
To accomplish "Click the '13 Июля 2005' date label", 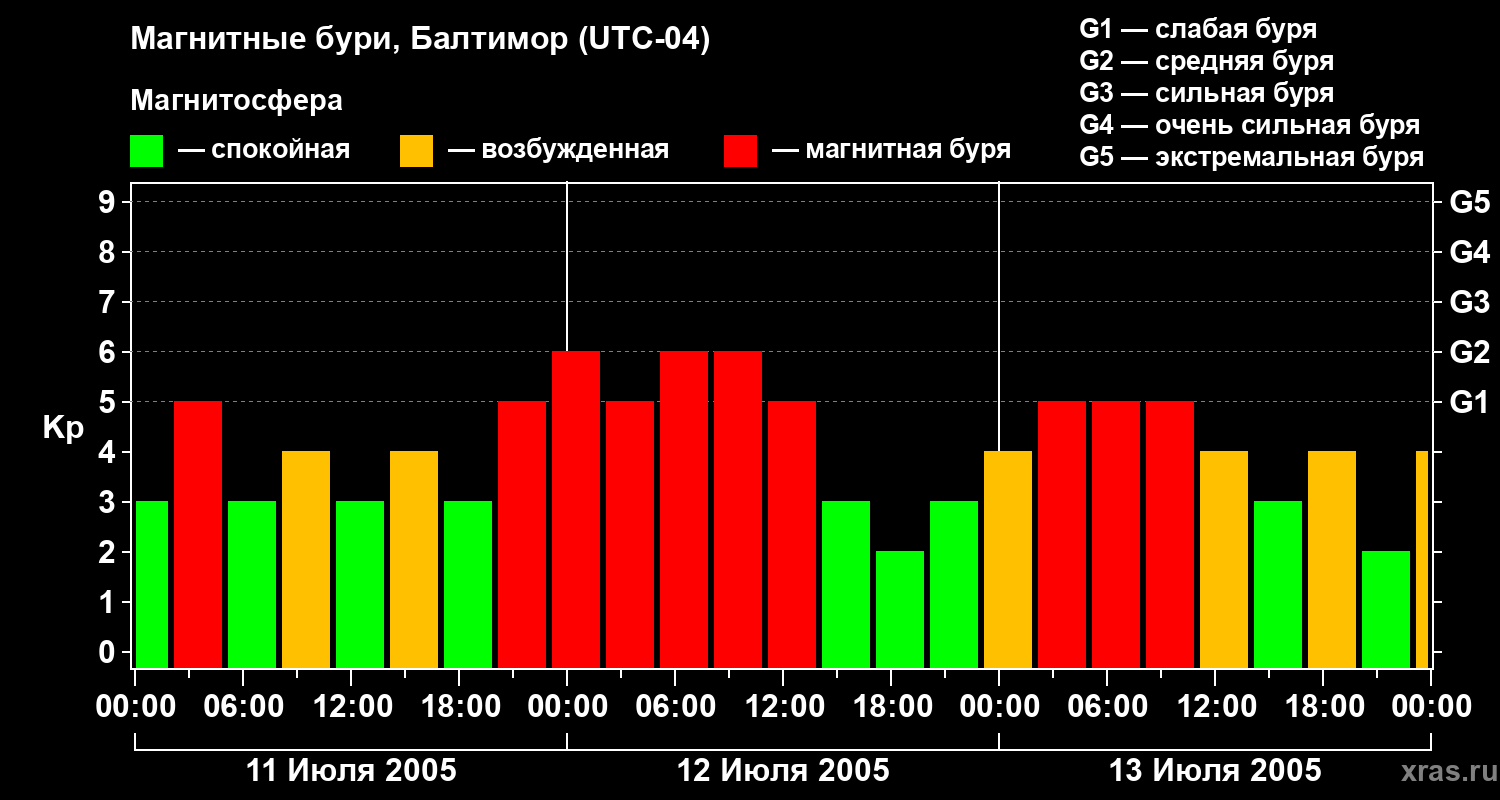I will pyautogui.click(x=1215, y=771).
